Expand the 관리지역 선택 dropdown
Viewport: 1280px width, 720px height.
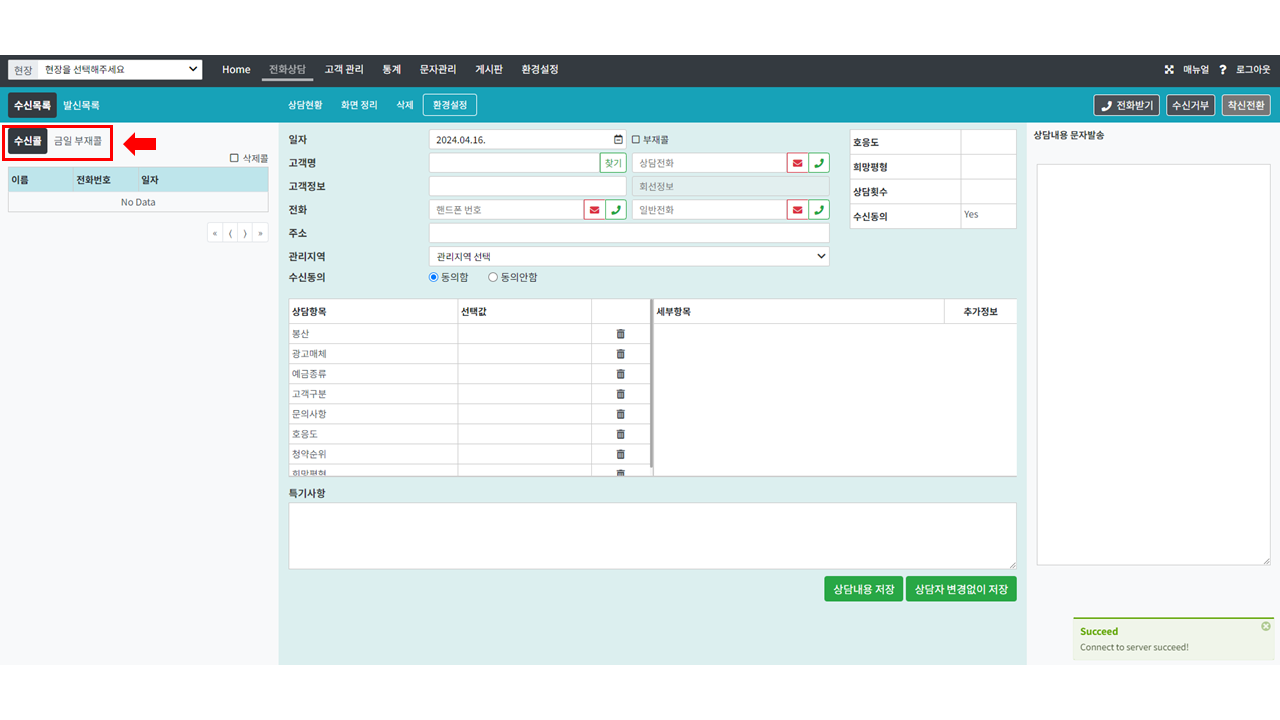629,257
